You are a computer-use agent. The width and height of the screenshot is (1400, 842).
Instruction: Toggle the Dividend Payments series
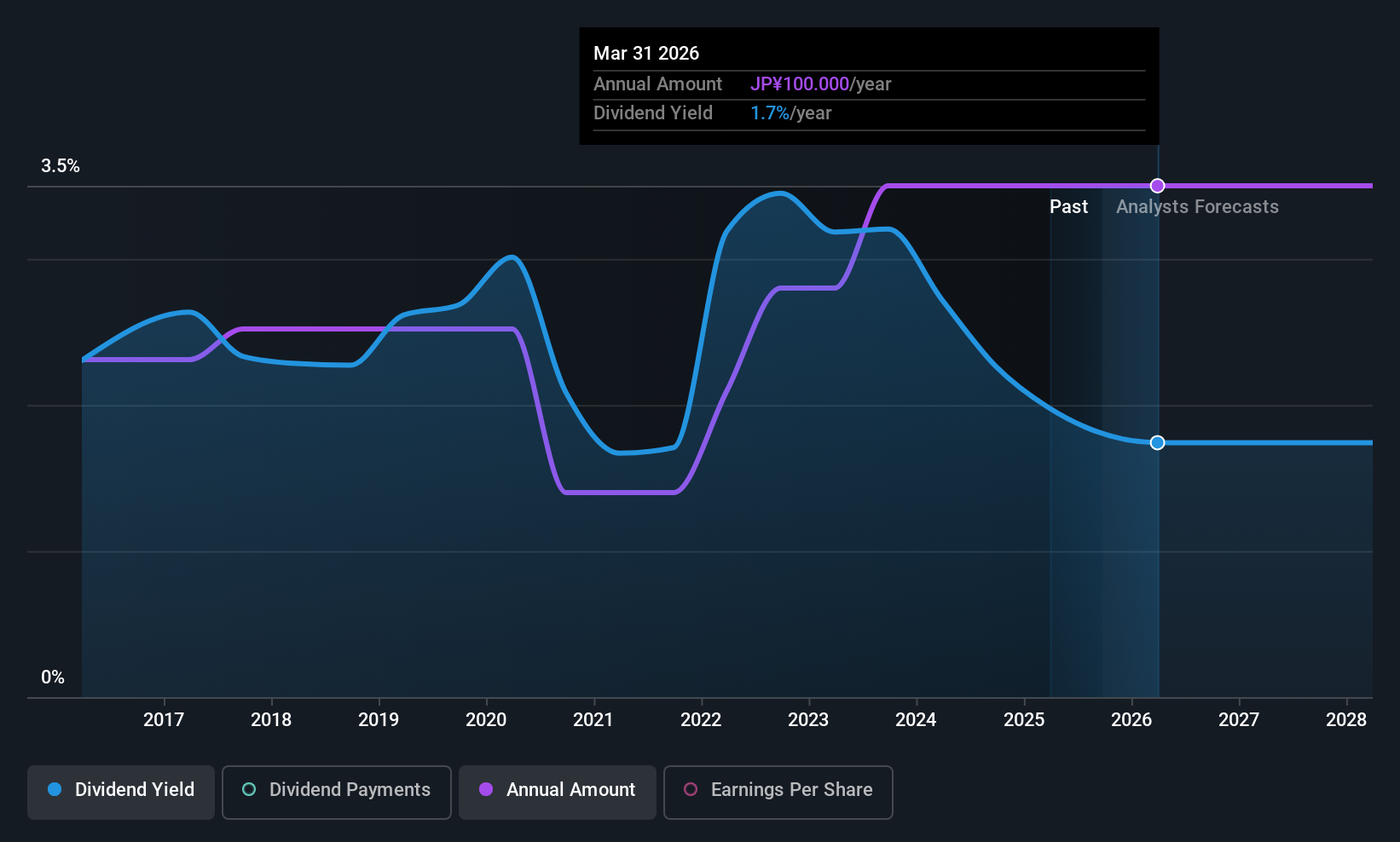[x=337, y=792]
